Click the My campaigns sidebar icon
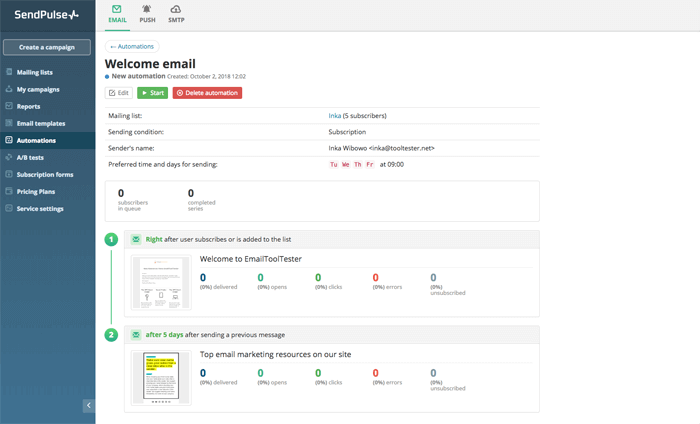 click(x=9, y=88)
